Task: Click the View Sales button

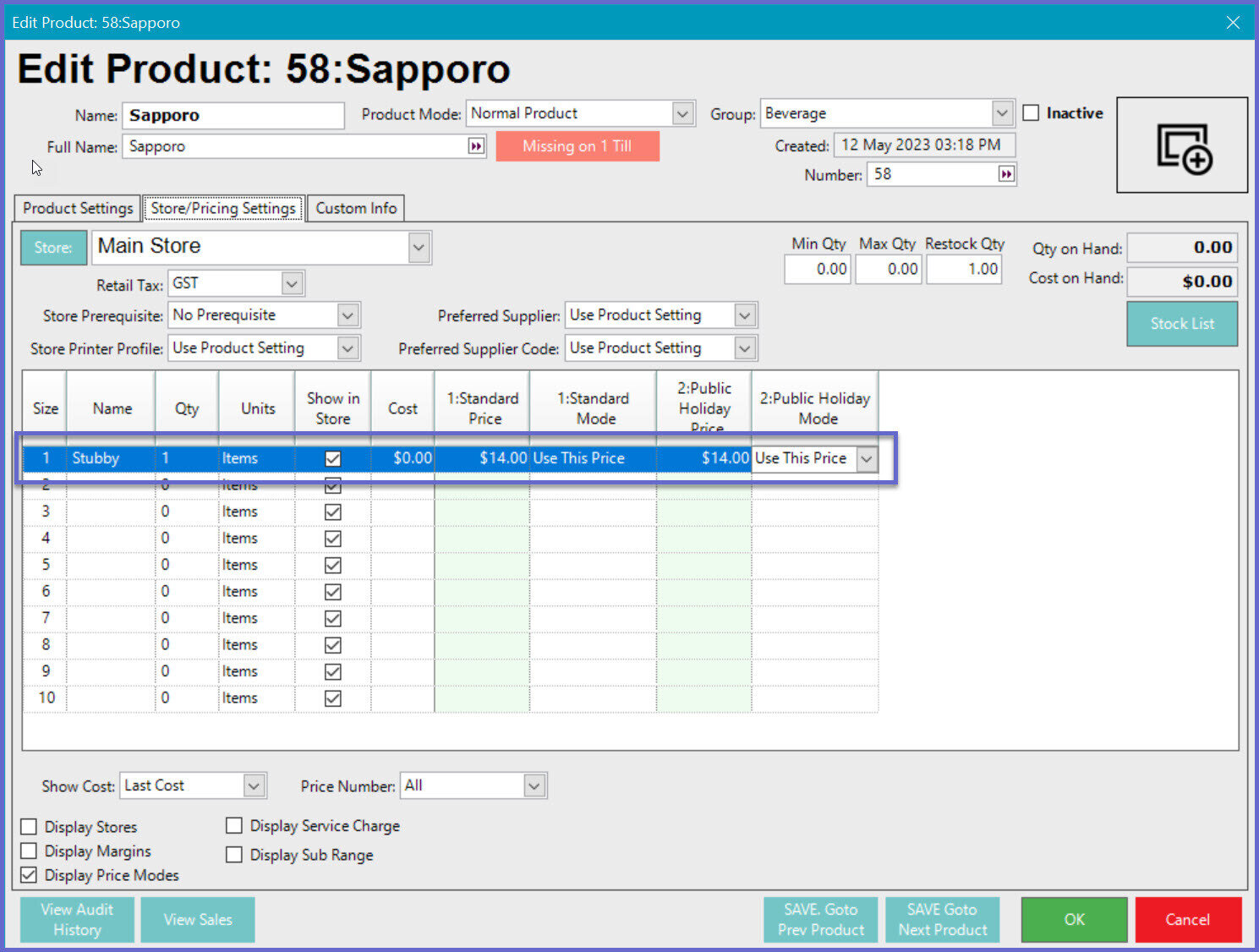Action: pyautogui.click(x=198, y=920)
